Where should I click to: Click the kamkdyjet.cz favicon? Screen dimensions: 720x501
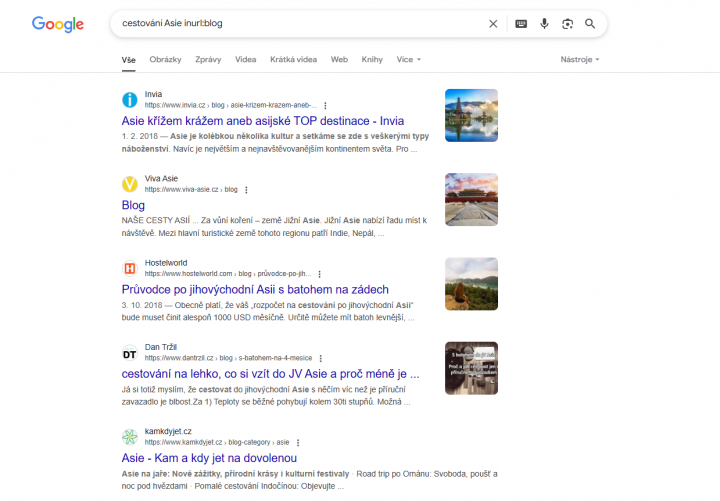[x=129, y=437]
